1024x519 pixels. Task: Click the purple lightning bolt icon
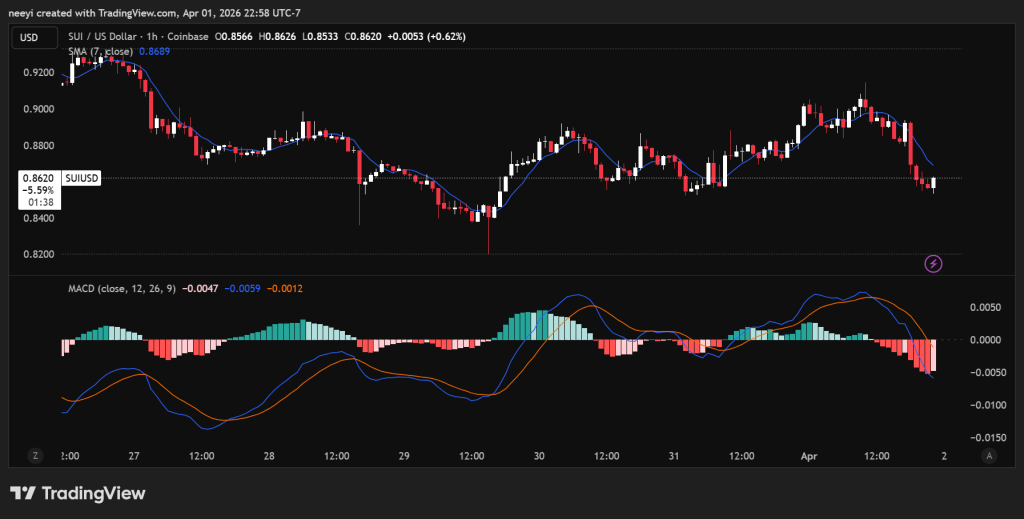pyautogui.click(x=933, y=263)
